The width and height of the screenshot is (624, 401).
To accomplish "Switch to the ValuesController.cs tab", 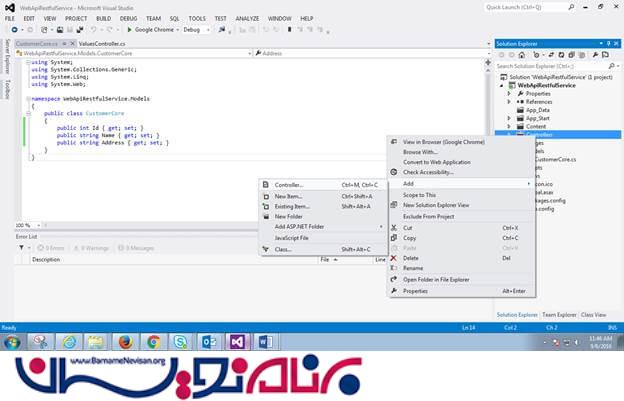I will [103, 42].
